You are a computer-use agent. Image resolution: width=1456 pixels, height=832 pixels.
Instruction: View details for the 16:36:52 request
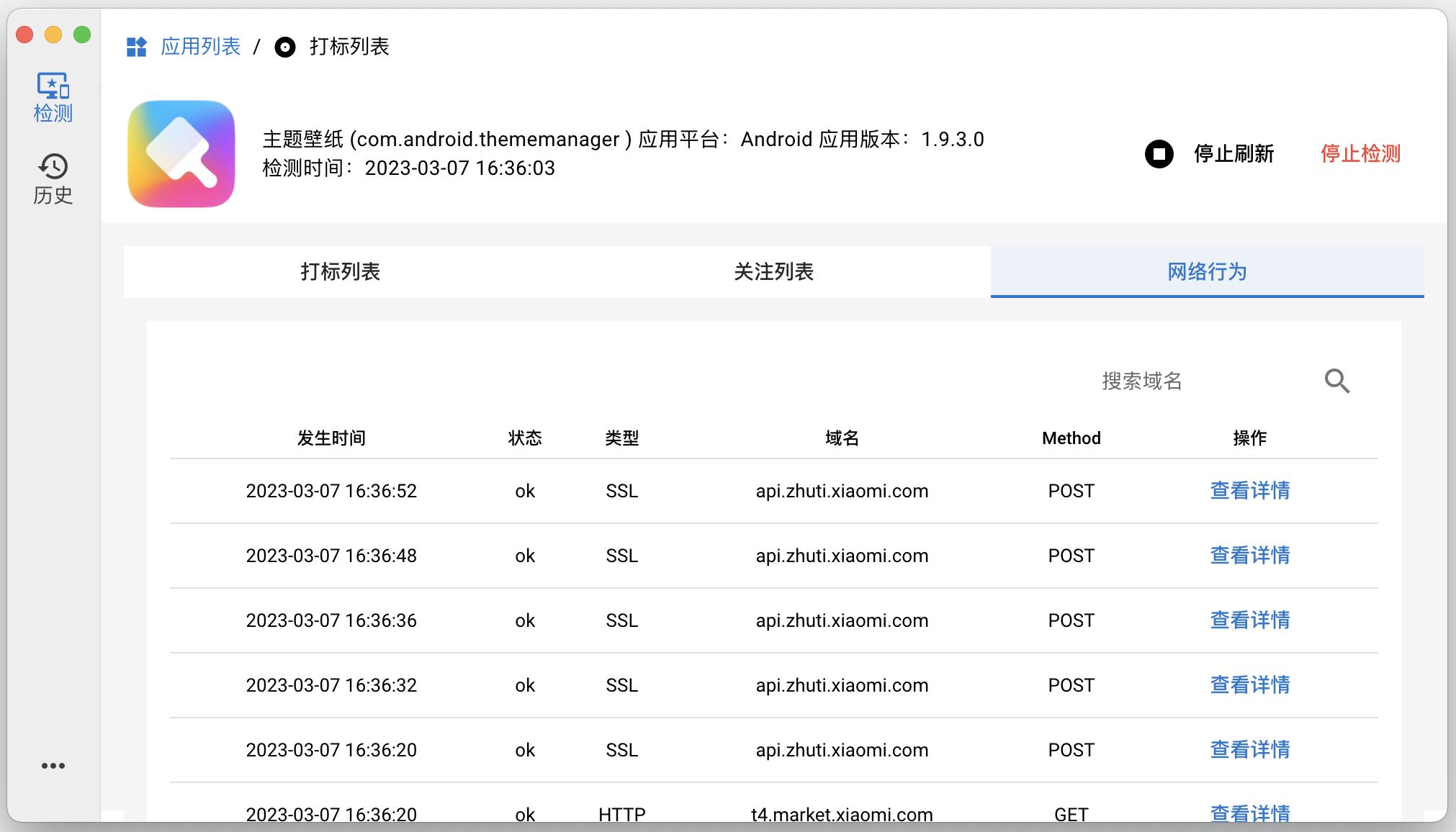[1250, 491]
